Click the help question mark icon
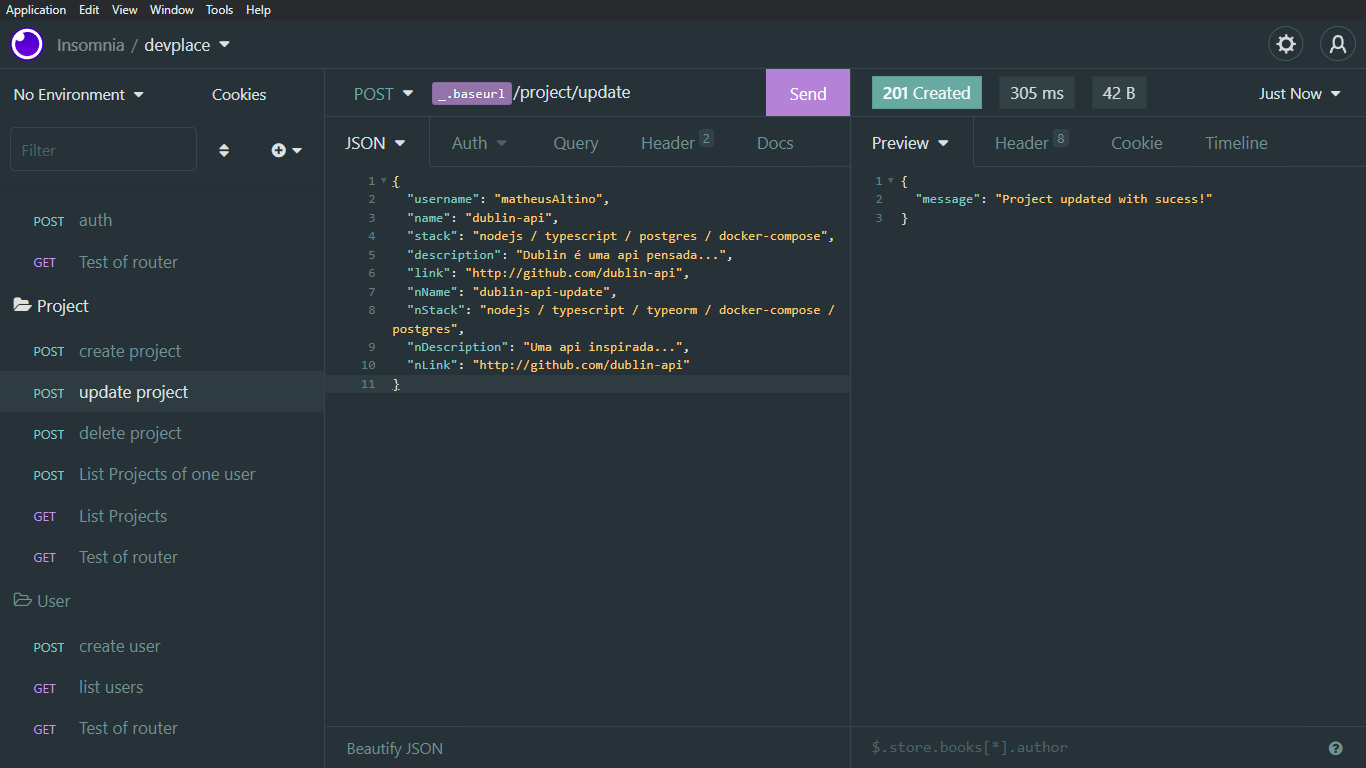 1335,748
